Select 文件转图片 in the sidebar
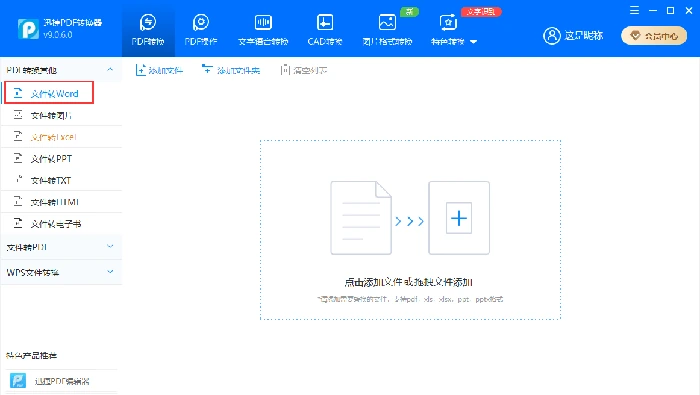This screenshot has width=700, height=395. [61, 115]
